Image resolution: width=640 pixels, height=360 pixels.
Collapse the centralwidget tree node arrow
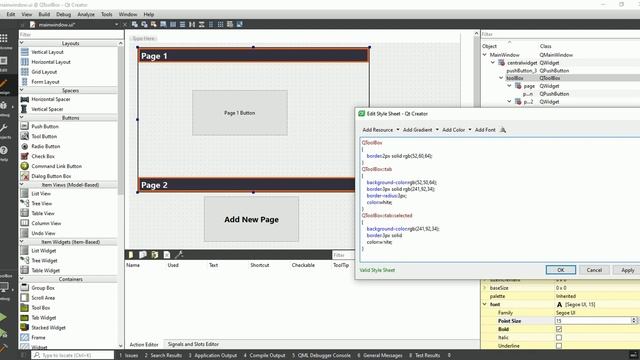pyautogui.click(x=493, y=63)
